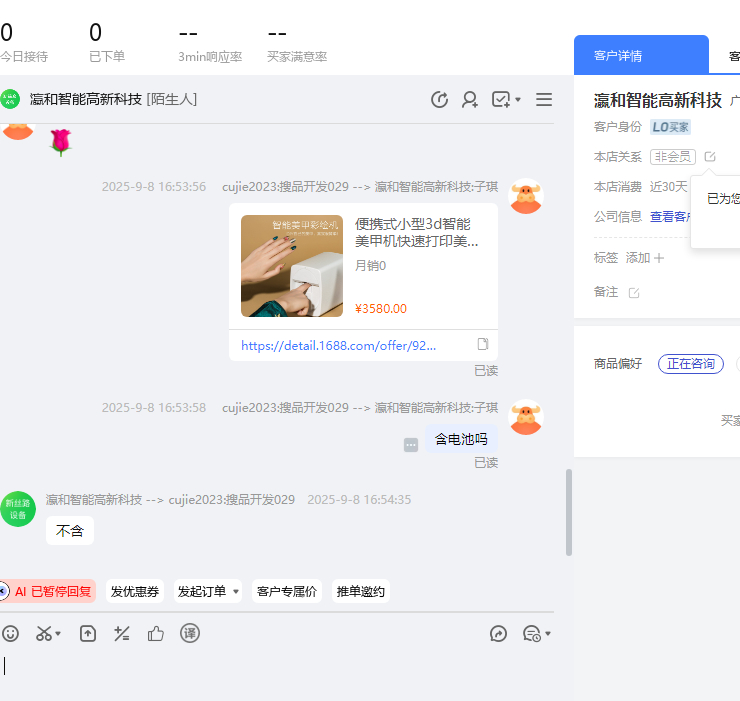The height and width of the screenshot is (701, 740).
Task: Expand the 发起订单 dropdown
Action: (x=236, y=591)
